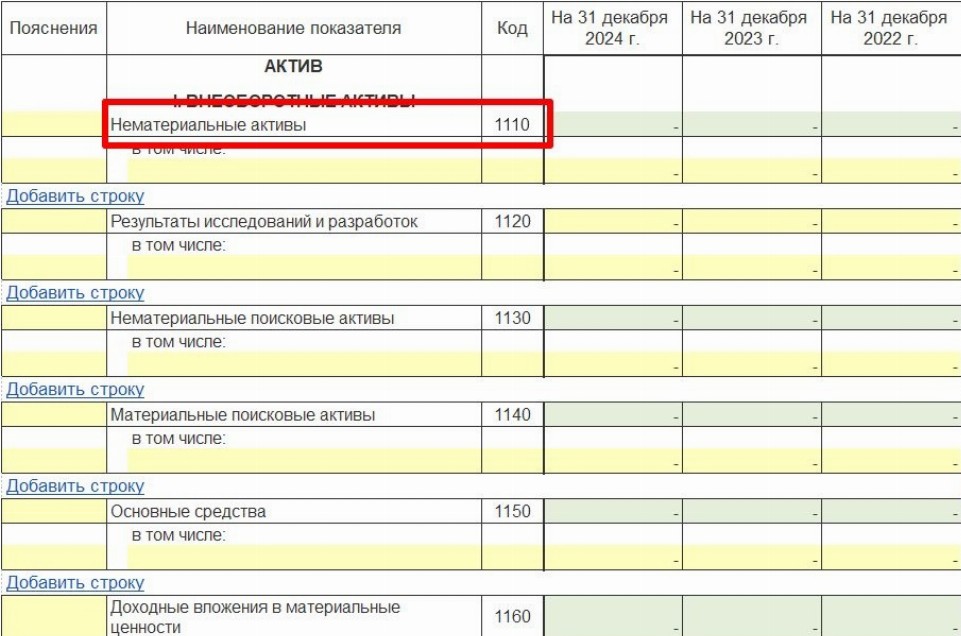The image size is (961, 636).
Task: Select the 'Код' column header
Action: 512,28
